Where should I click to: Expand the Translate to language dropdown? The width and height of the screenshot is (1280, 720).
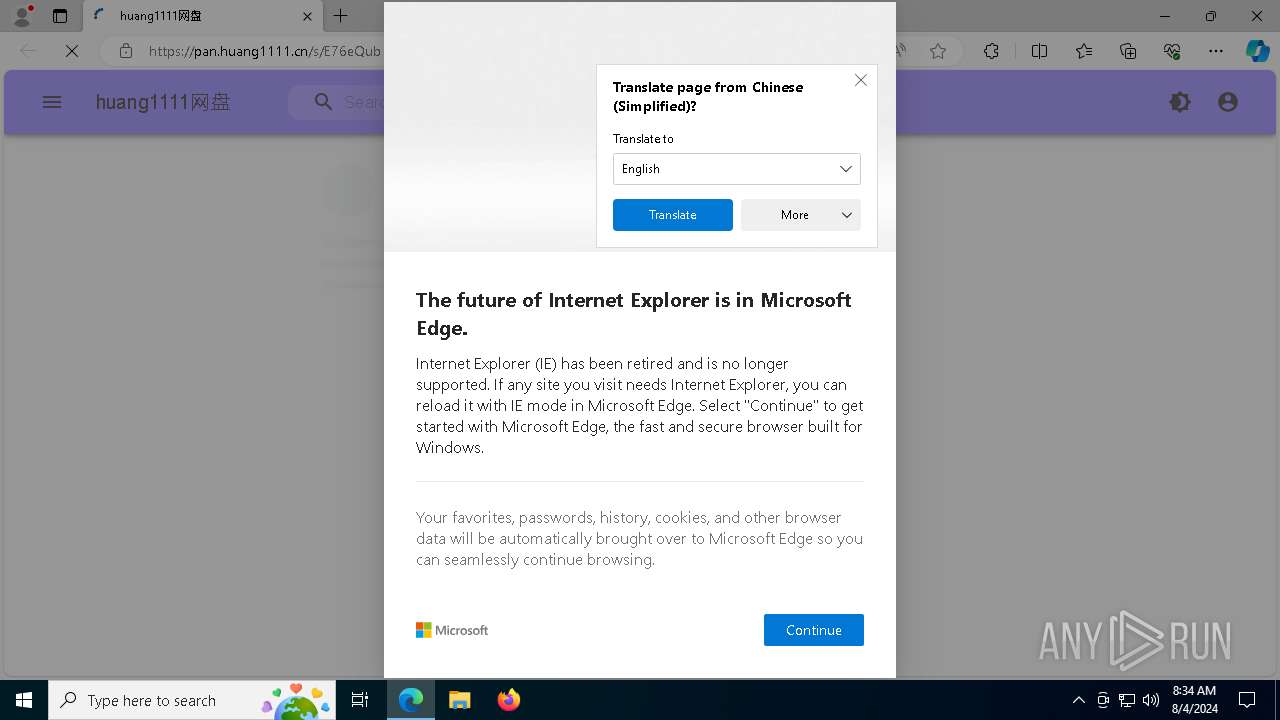[x=736, y=169]
